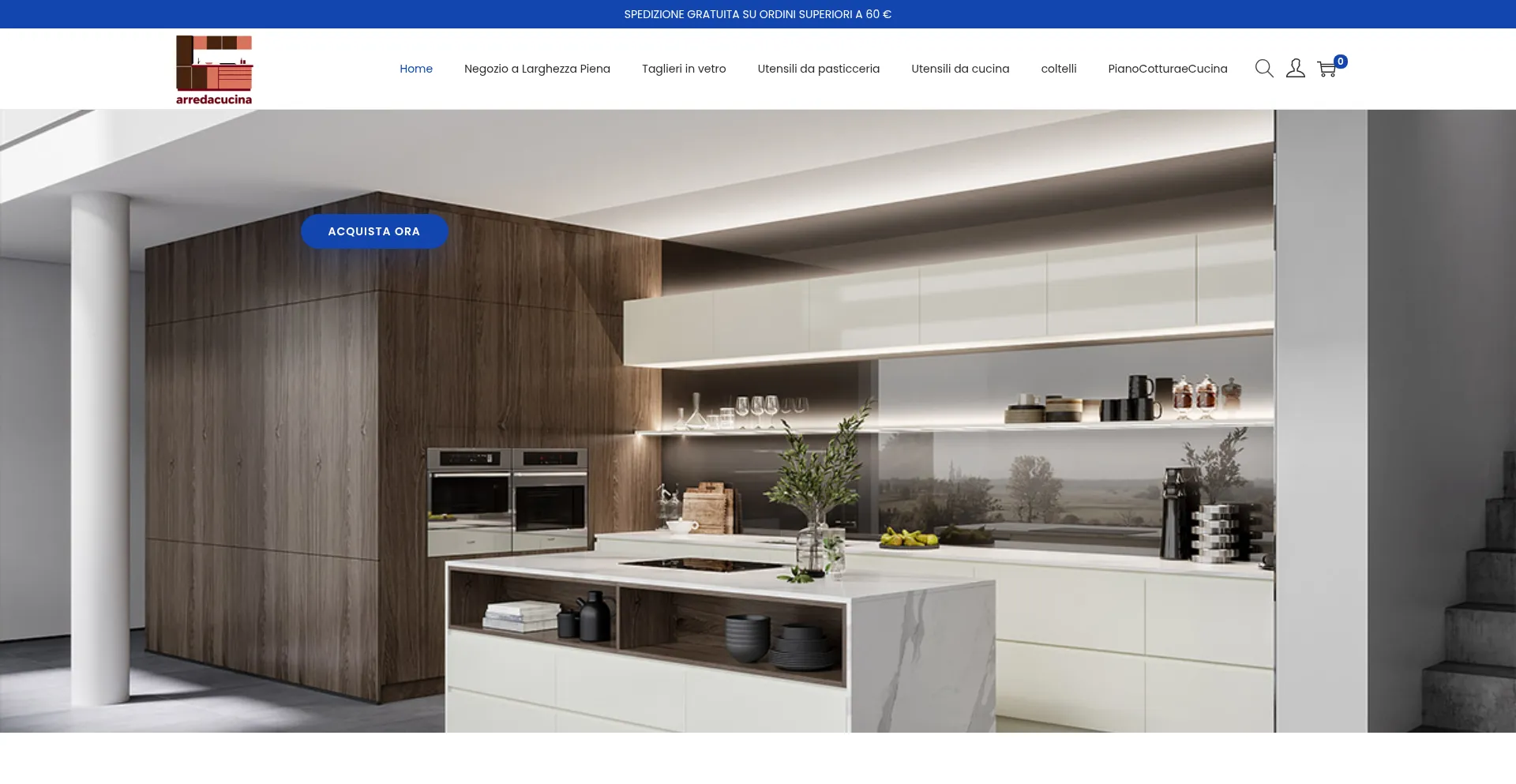Click the built-in ovens in hero image
The image size is (1516, 784).
(x=507, y=499)
